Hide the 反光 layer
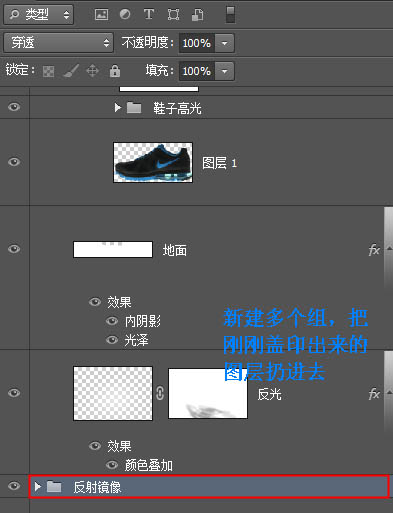The width and height of the screenshot is (393, 513). click(x=14, y=393)
